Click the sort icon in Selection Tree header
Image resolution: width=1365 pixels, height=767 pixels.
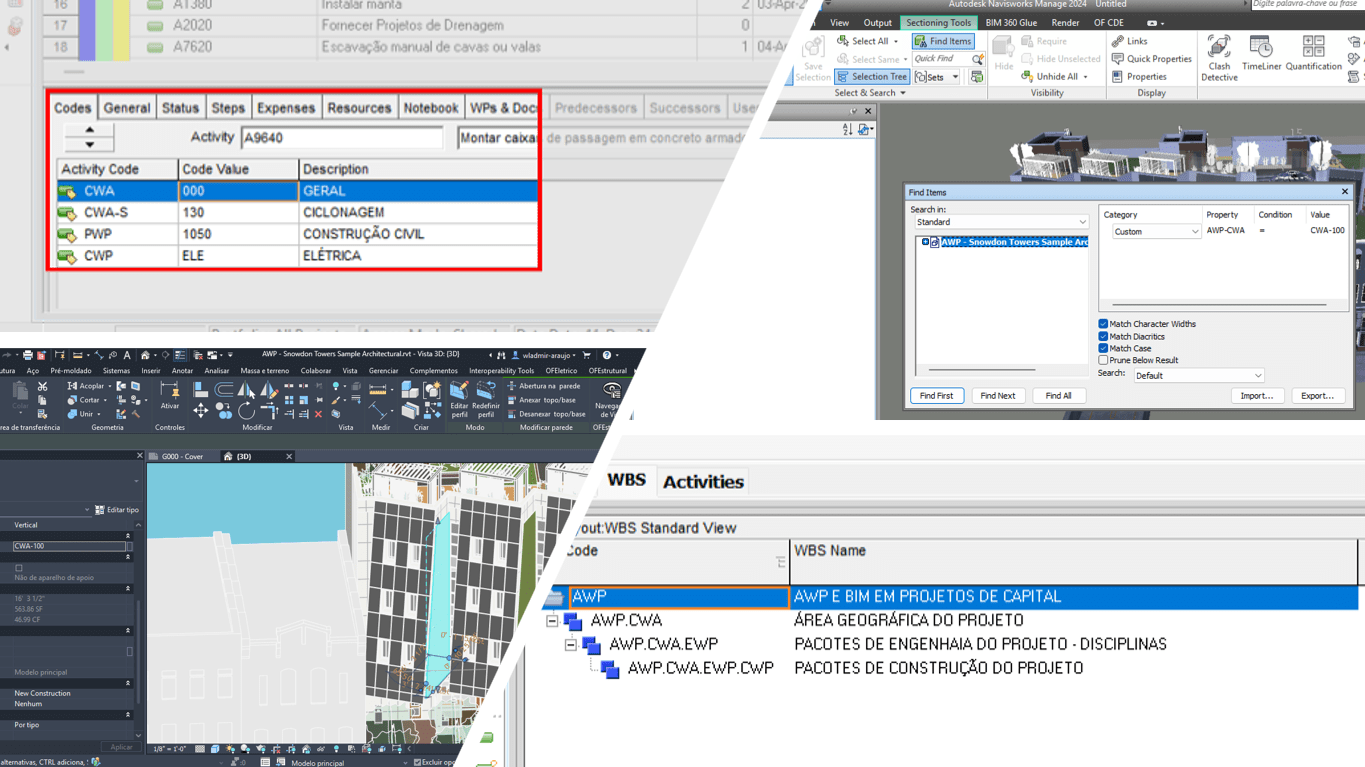click(847, 129)
